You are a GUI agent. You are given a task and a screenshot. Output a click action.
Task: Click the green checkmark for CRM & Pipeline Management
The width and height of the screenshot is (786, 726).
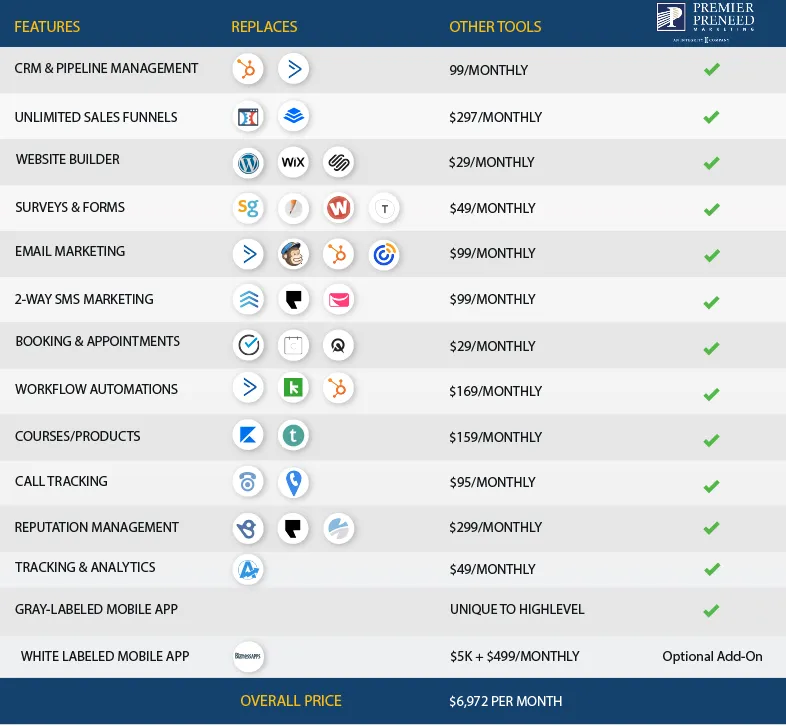(x=712, y=69)
